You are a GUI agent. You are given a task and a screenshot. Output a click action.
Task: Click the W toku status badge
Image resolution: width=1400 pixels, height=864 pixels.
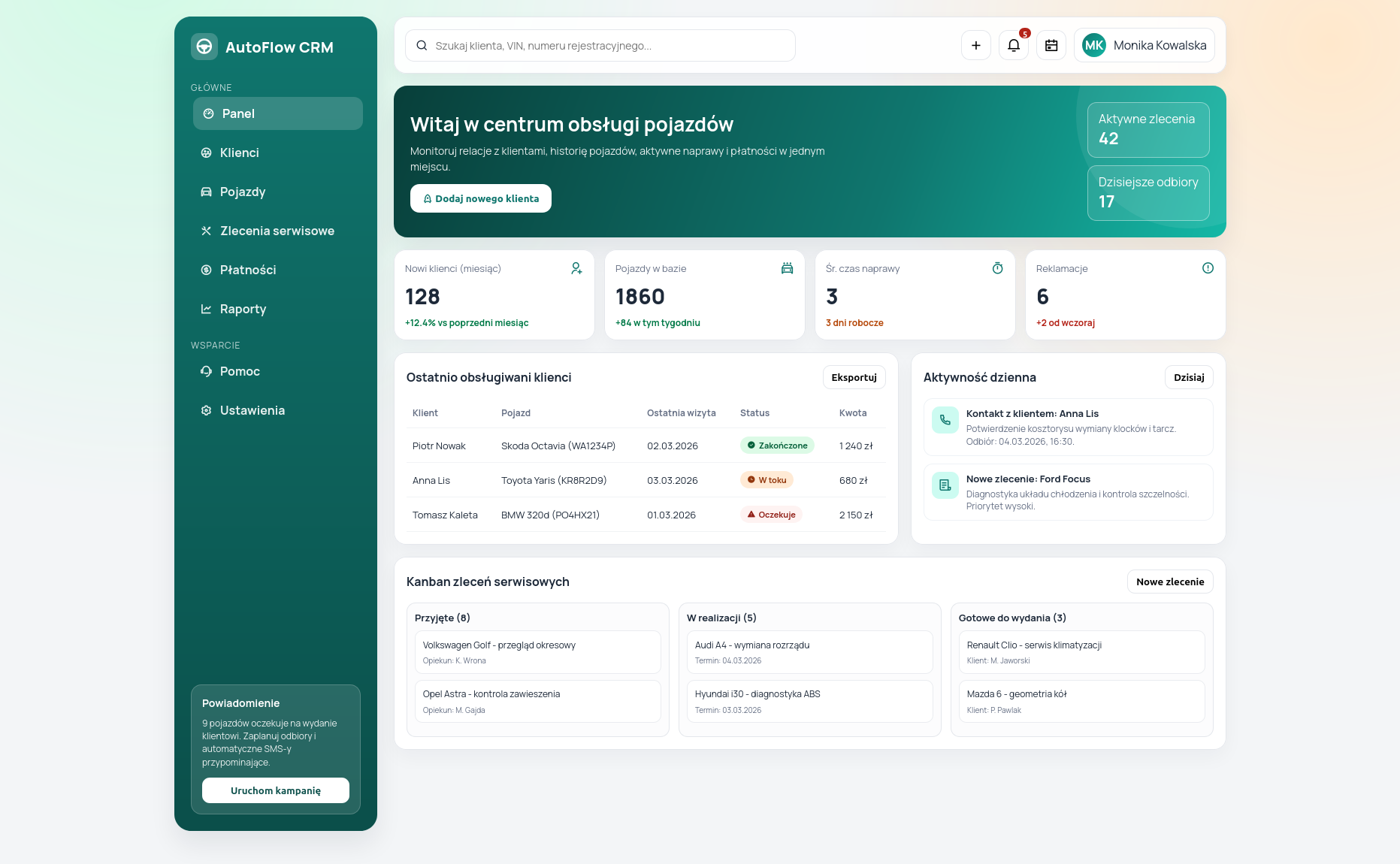pyautogui.click(x=767, y=480)
